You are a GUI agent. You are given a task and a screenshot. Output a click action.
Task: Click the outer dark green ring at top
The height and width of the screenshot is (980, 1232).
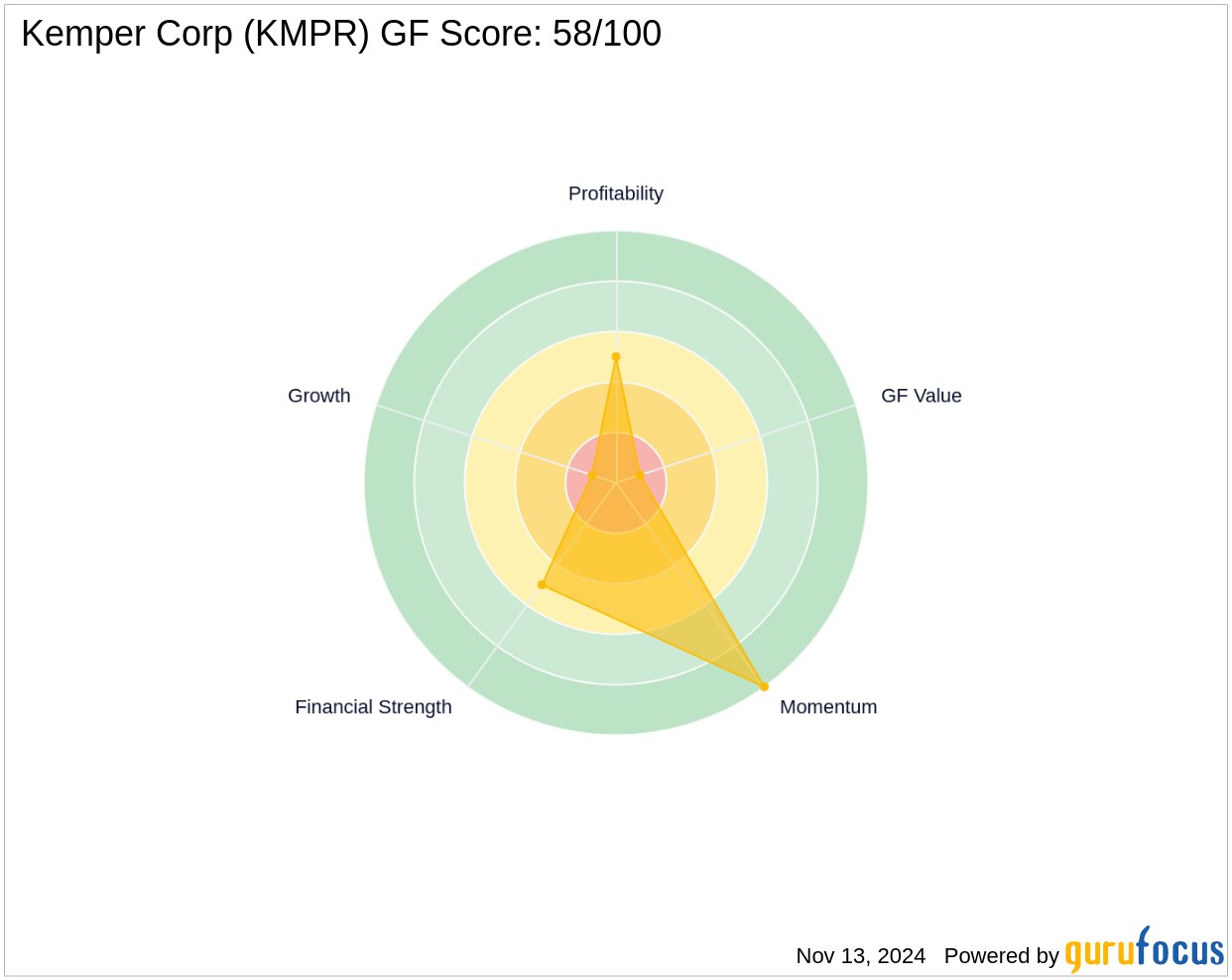(x=616, y=256)
